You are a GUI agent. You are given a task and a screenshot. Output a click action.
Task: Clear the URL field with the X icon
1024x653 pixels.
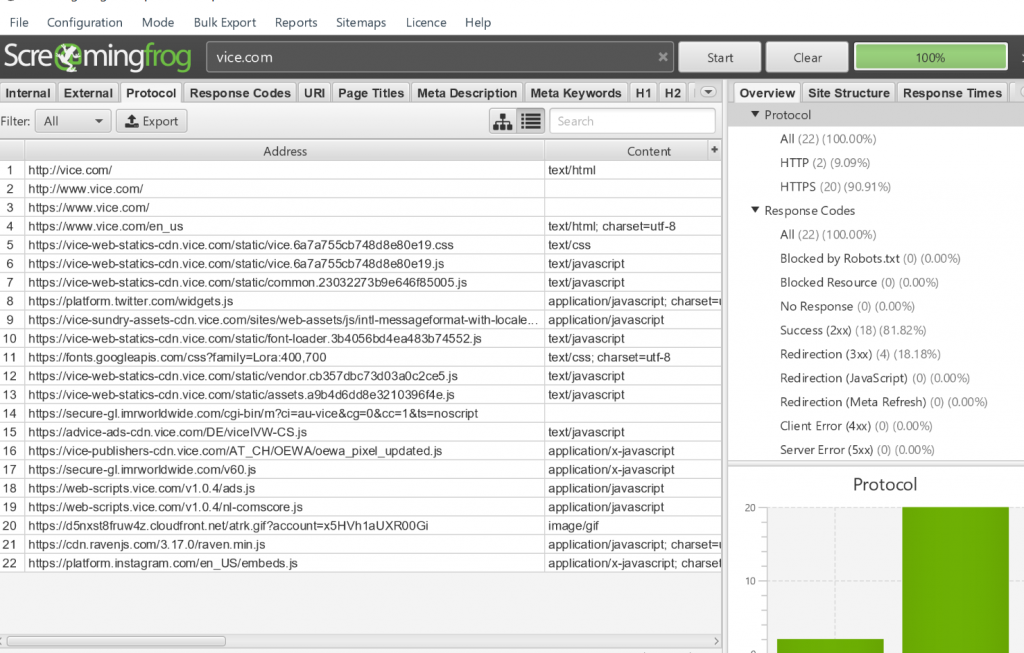663,57
